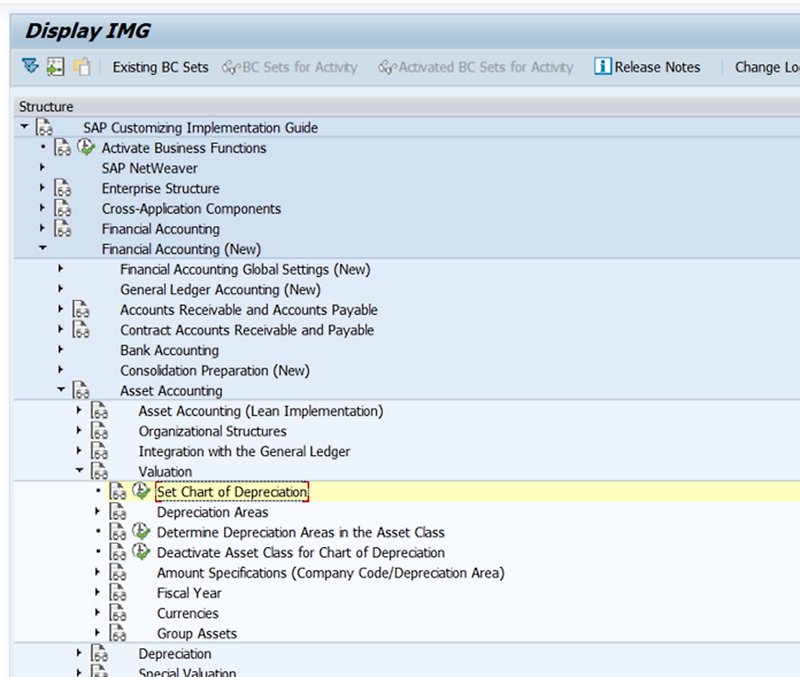800x677 pixels.
Task: Collapse the Financial Accounting (New) node
Action: click(42, 248)
